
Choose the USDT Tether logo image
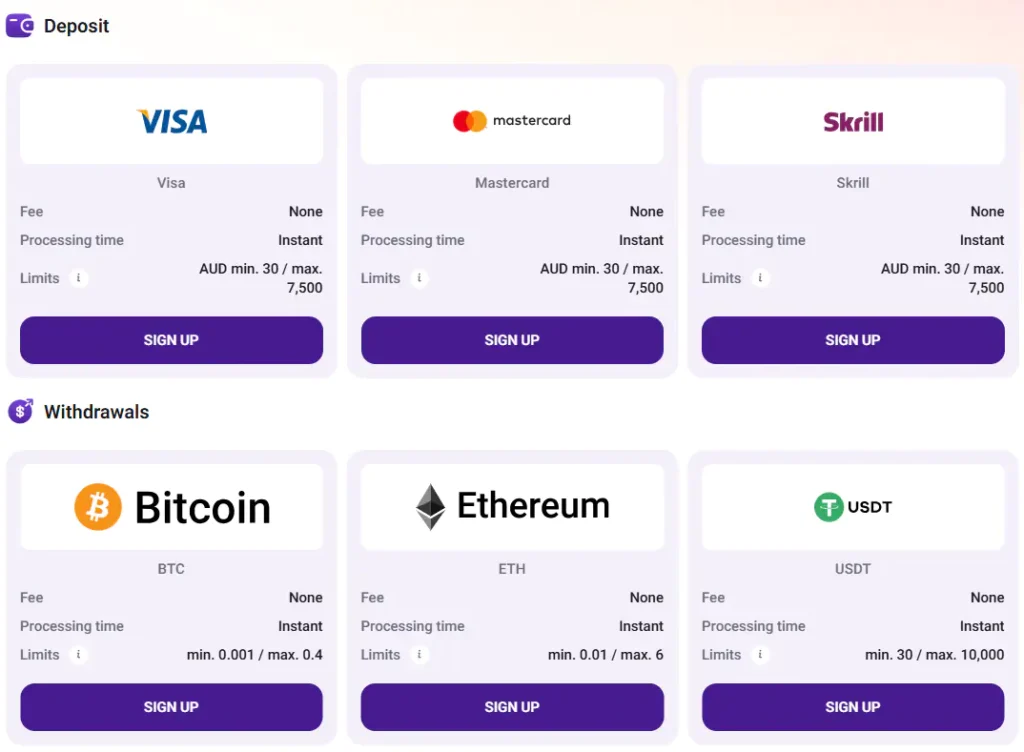[853, 507]
